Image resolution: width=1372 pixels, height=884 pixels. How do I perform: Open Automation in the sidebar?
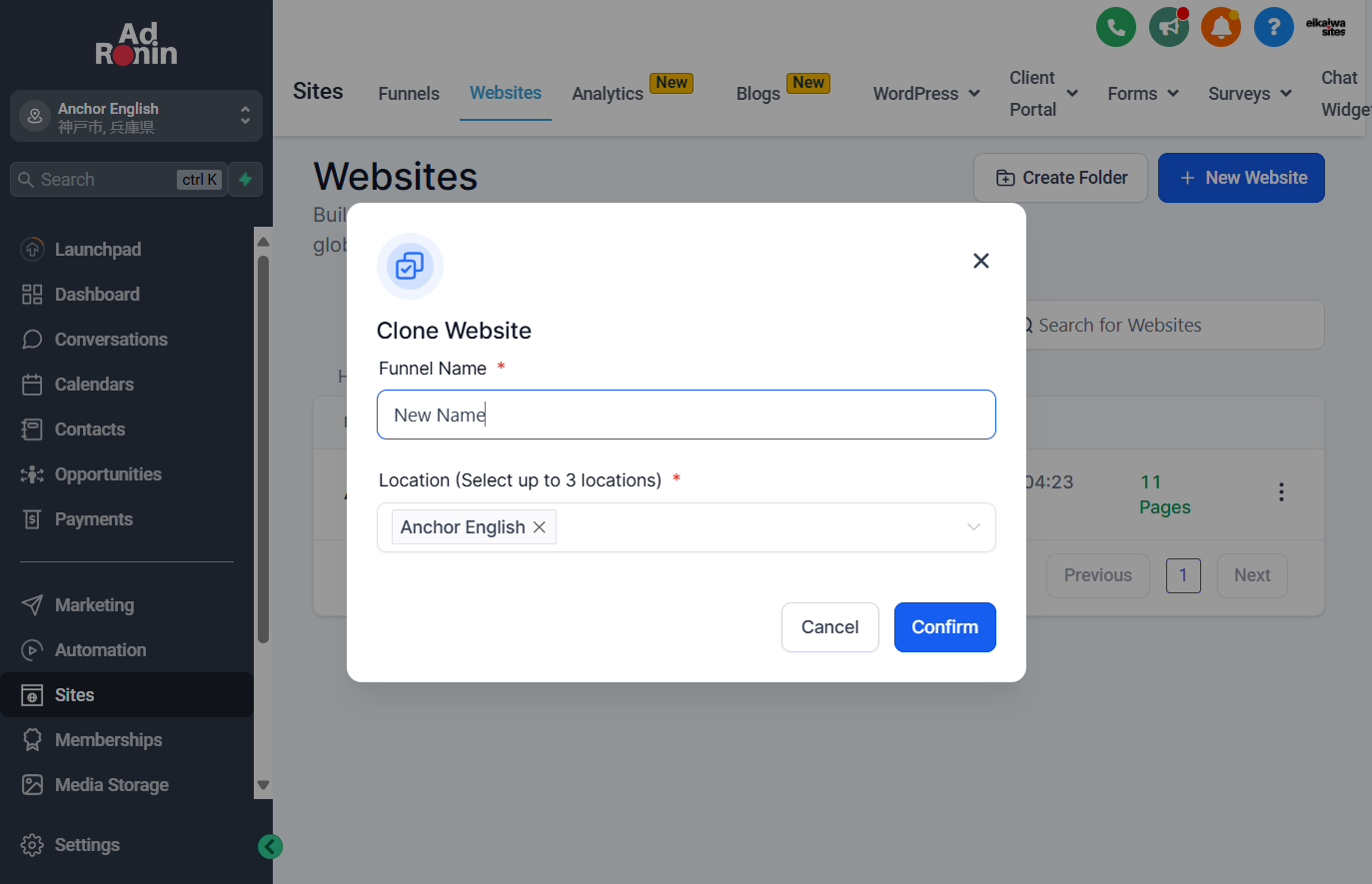pyautogui.click(x=100, y=650)
